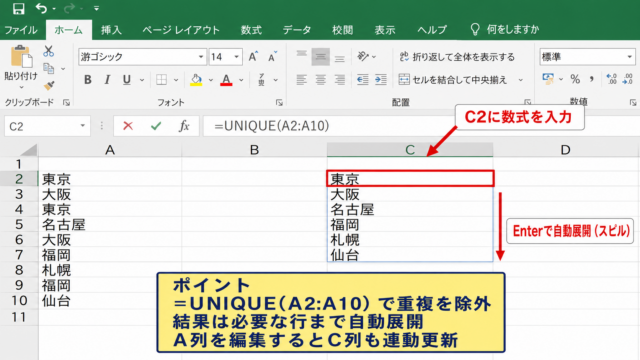Toggle Underline formatting
The height and width of the screenshot is (360, 640).
[x=127, y=80]
